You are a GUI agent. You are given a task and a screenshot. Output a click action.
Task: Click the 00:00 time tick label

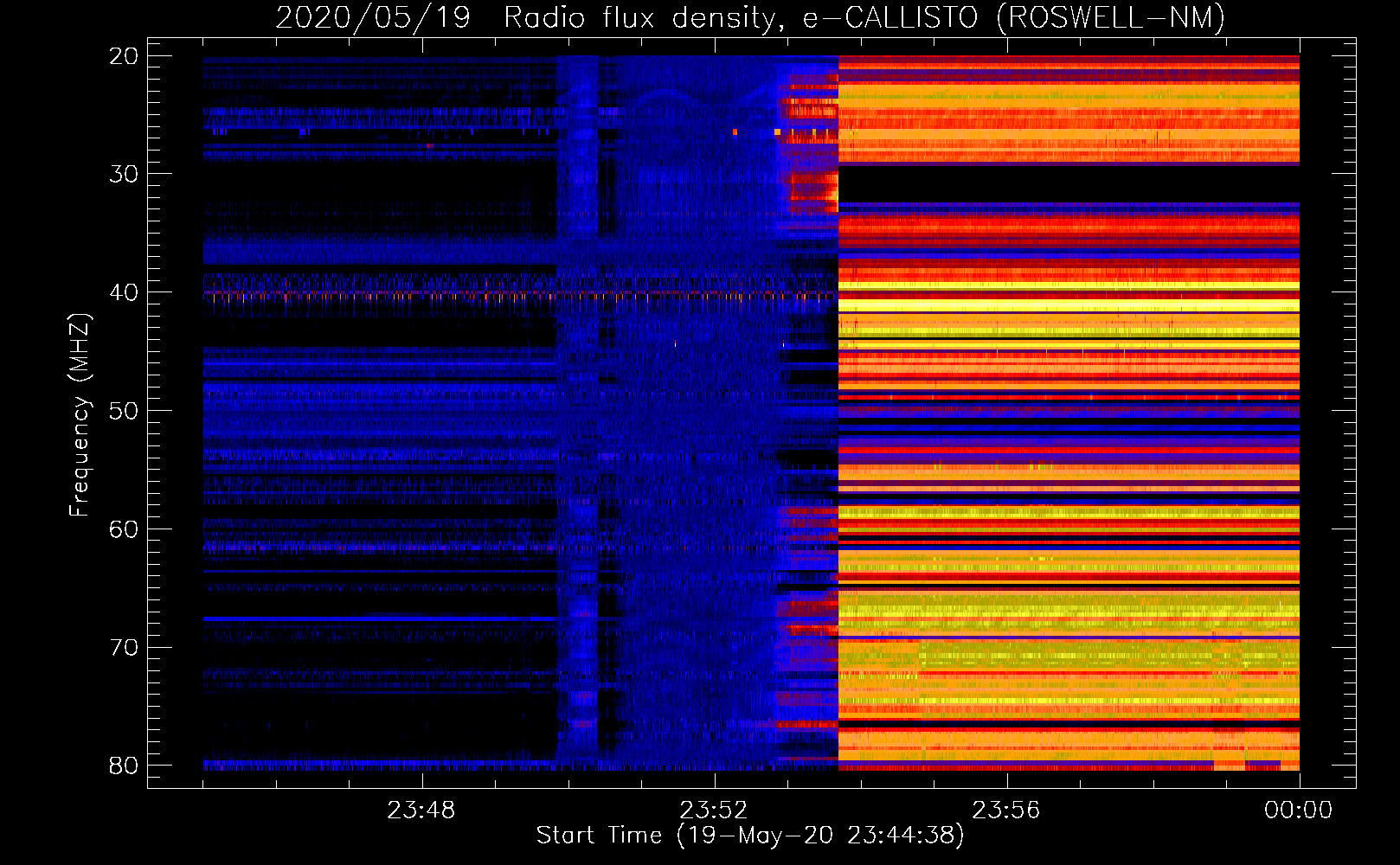[x=1298, y=811]
